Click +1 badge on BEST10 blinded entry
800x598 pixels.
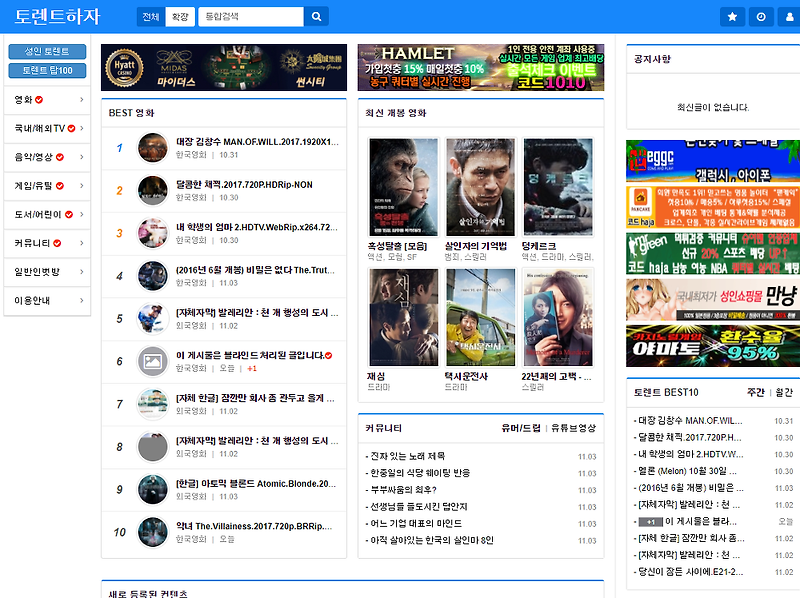(x=650, y=522)
